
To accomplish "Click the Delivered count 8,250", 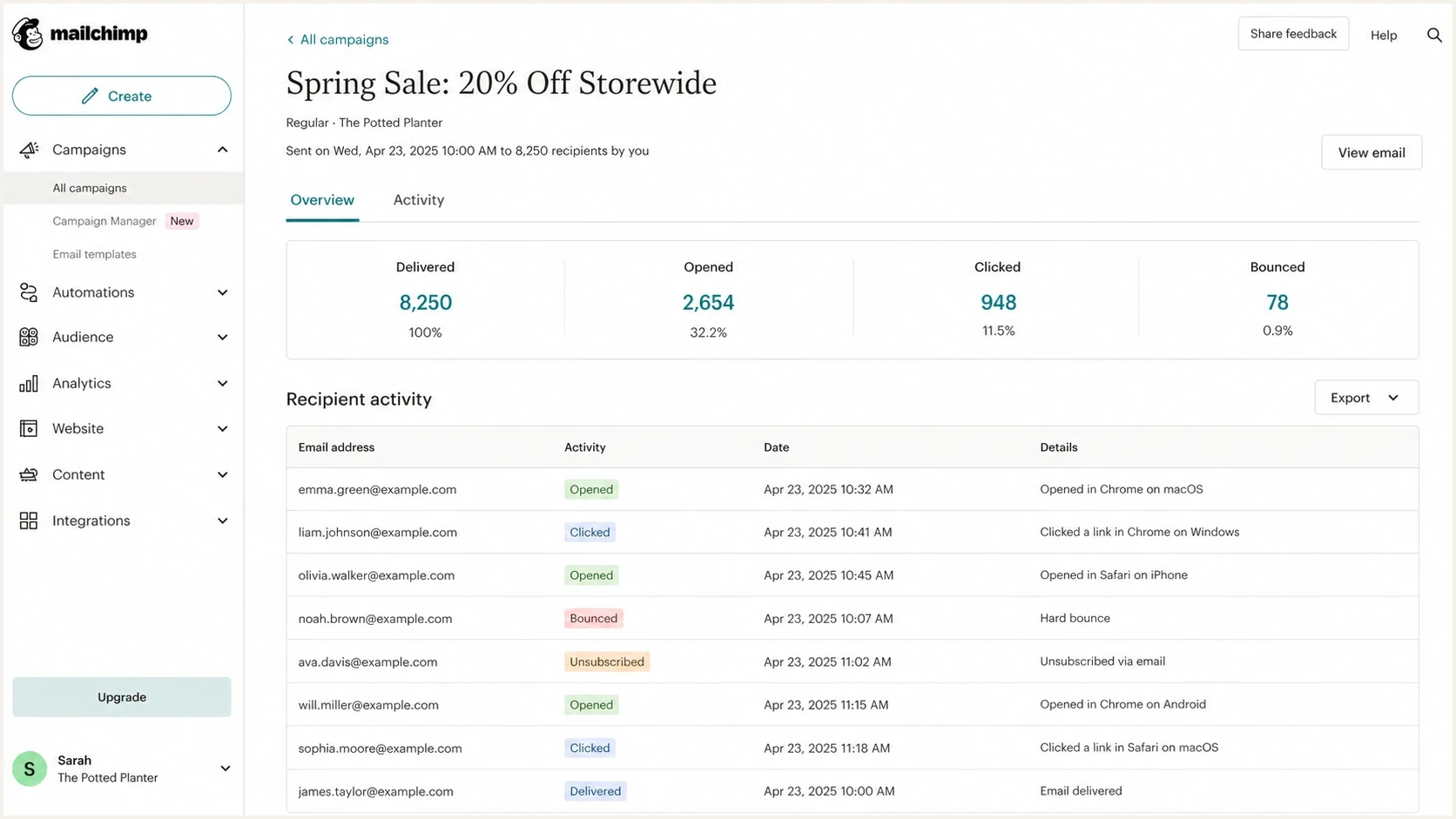I will click(x=425, y=303).
